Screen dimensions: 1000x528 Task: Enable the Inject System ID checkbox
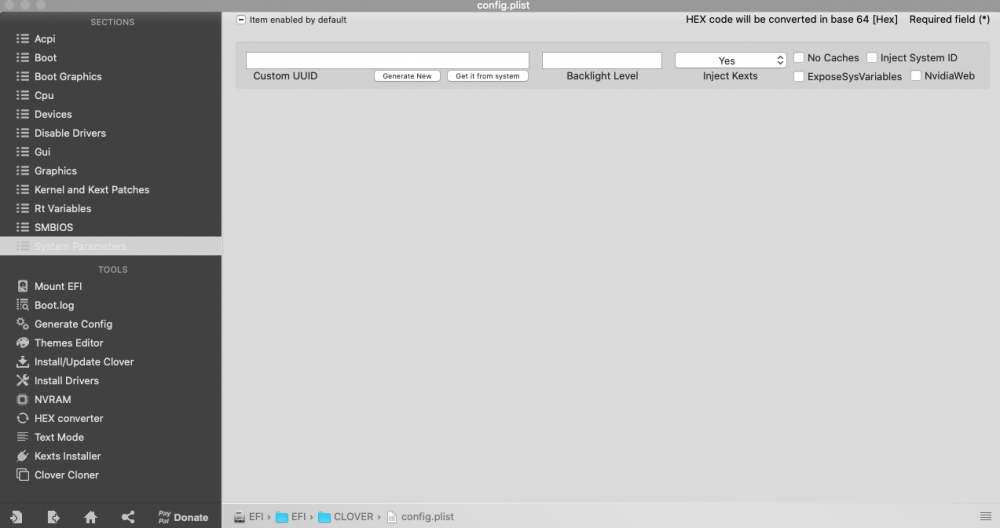(x=872, y=57)
